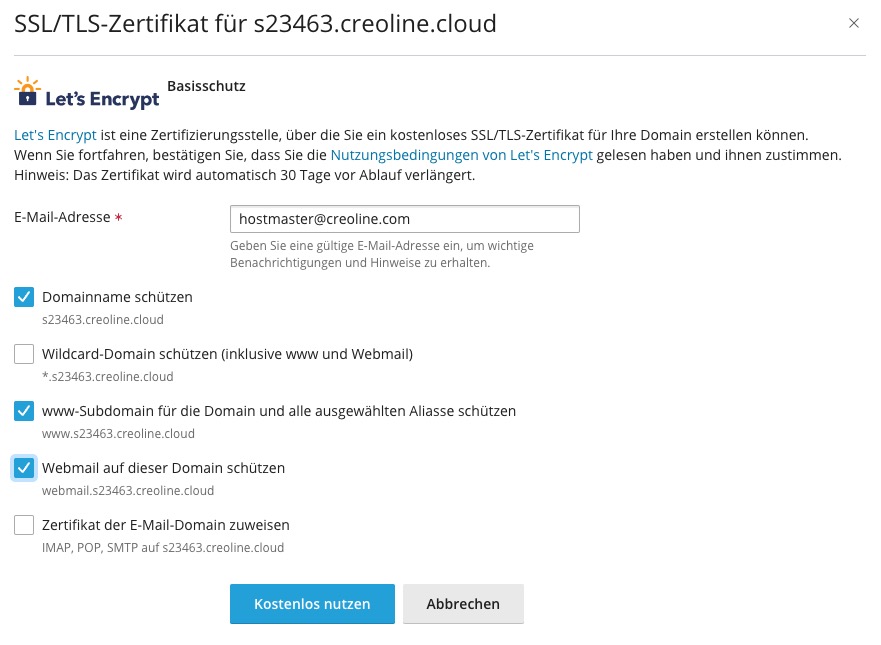Click the Let's Encrypt logo icon
Screen dimensions: 881x645
[x=87, y=93]
